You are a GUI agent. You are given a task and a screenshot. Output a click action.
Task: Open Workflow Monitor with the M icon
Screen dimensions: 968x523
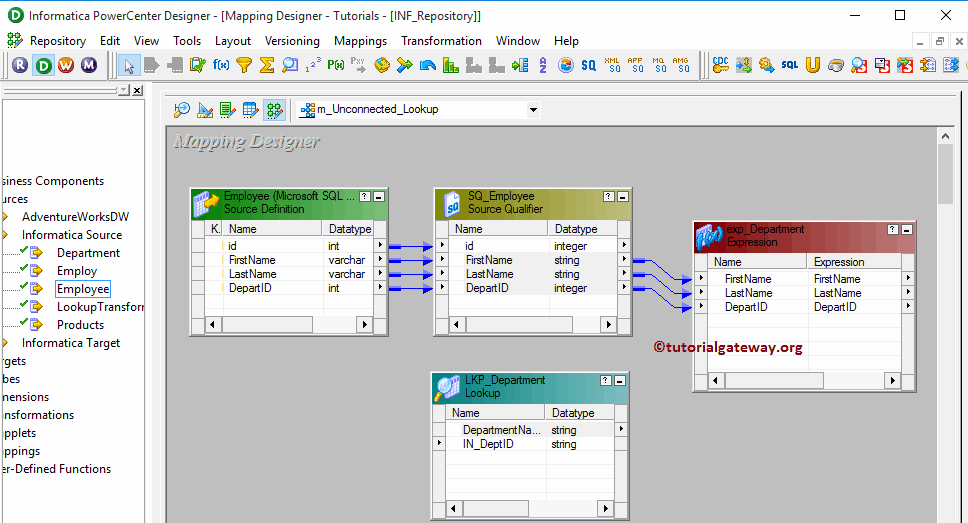(x=89, y=65)
